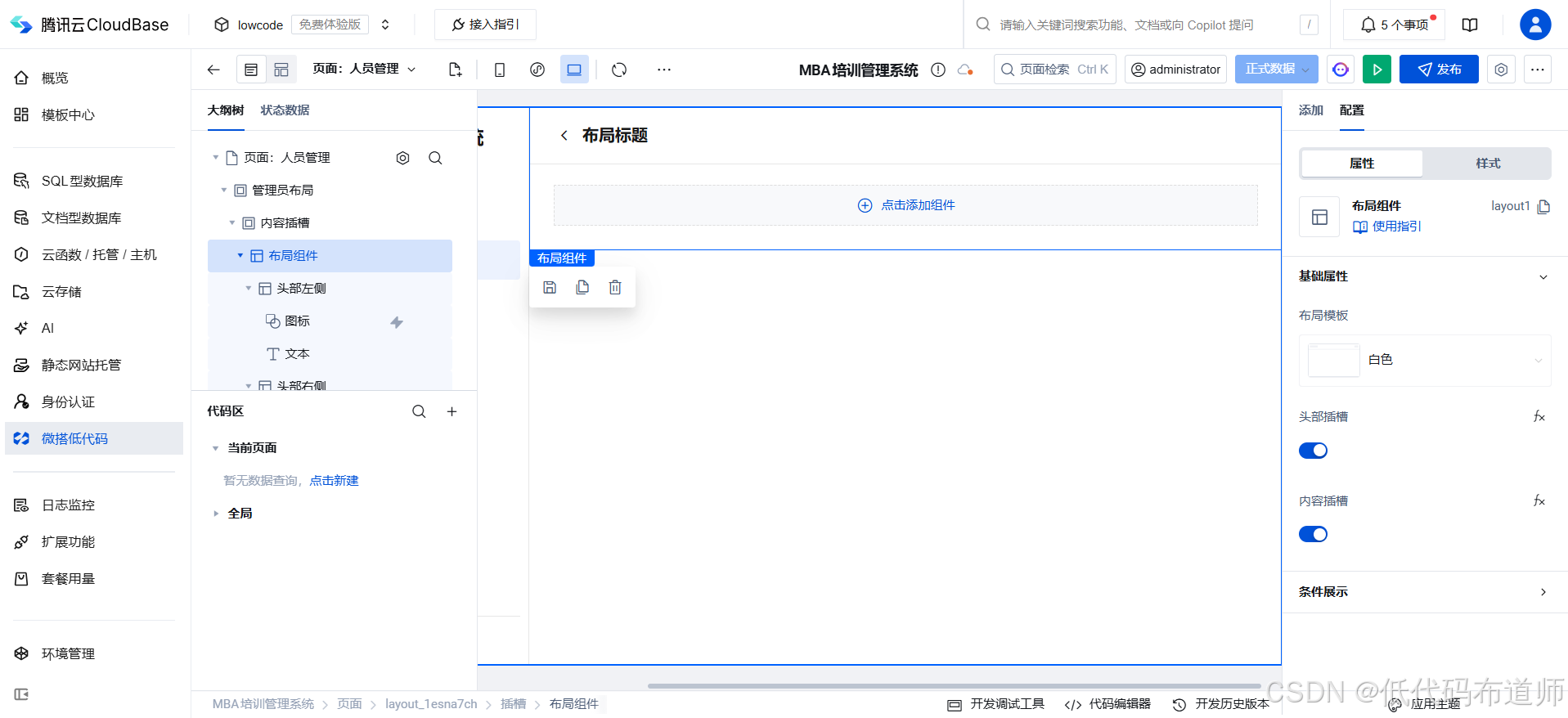The height and width of the screenshot is (718, 1568).
Task: Click the mini-program preview icon
Action: pos(537,70)
